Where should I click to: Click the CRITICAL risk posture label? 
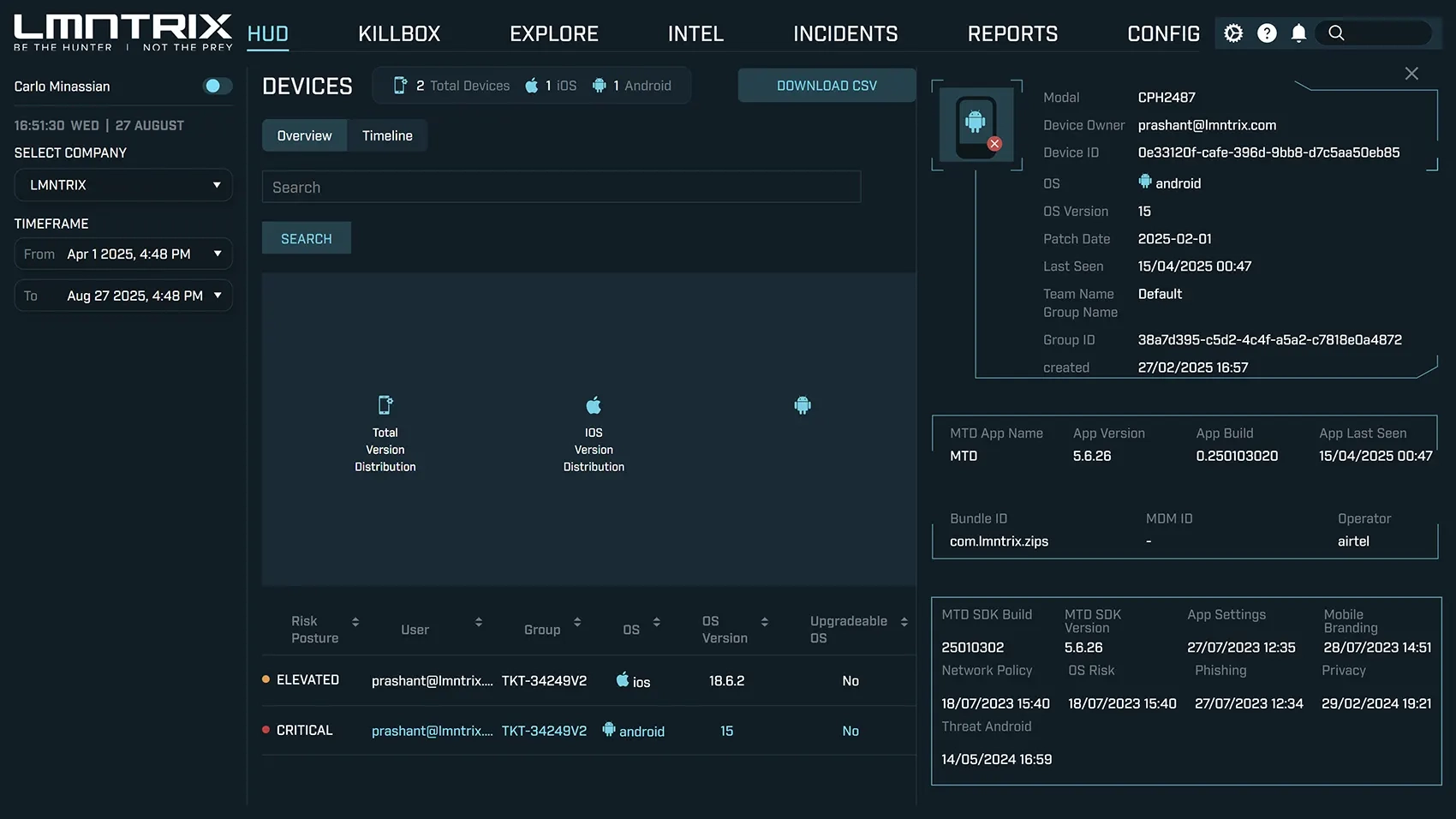pos(304,730)
